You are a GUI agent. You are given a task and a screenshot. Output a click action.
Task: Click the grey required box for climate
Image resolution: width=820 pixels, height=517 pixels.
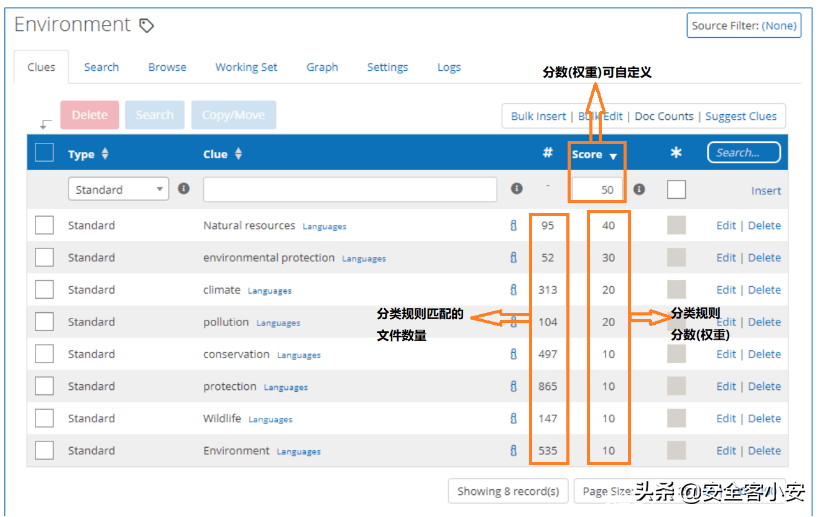tap(676, 290)
